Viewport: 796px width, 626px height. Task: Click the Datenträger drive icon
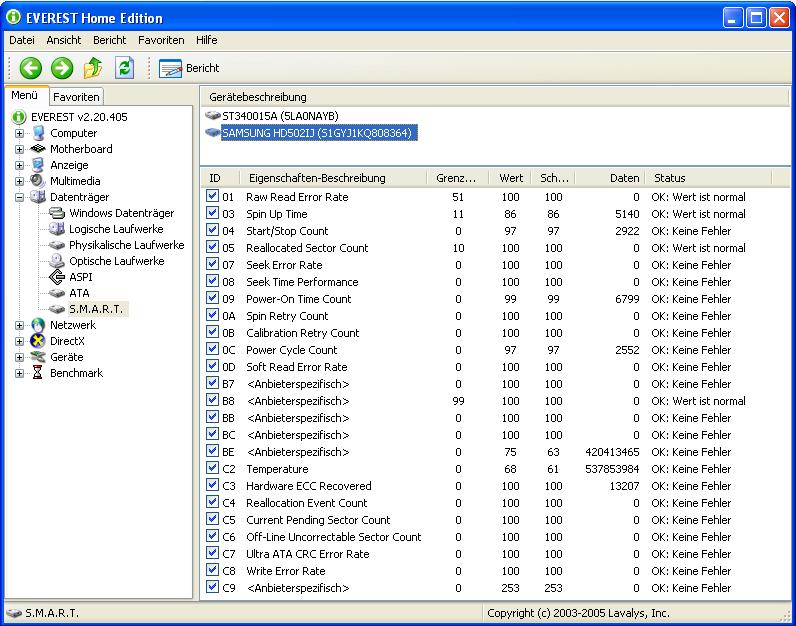(38, 196)
